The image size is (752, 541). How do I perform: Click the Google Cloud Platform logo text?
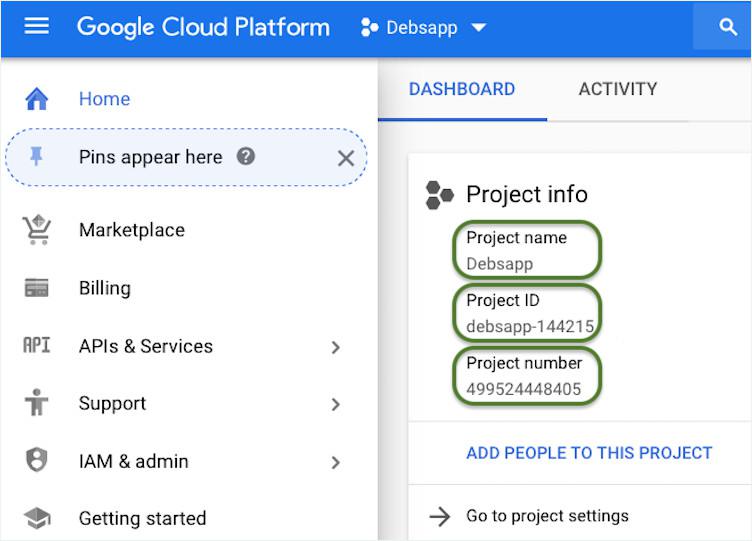coord(203,27)
